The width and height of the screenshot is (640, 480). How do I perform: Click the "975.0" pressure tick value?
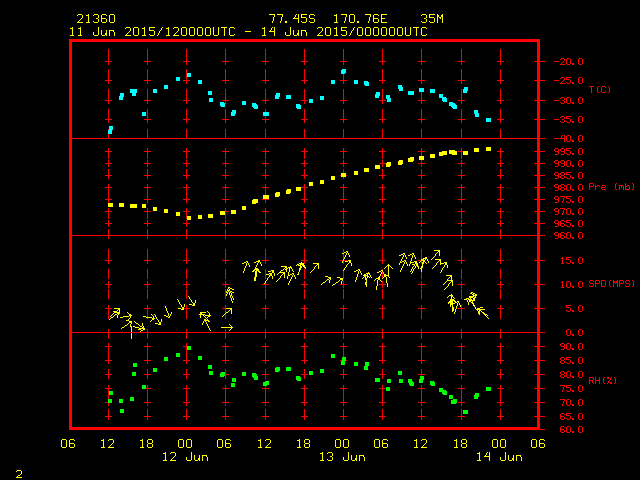pyautogui.click(x=569, y=200)
